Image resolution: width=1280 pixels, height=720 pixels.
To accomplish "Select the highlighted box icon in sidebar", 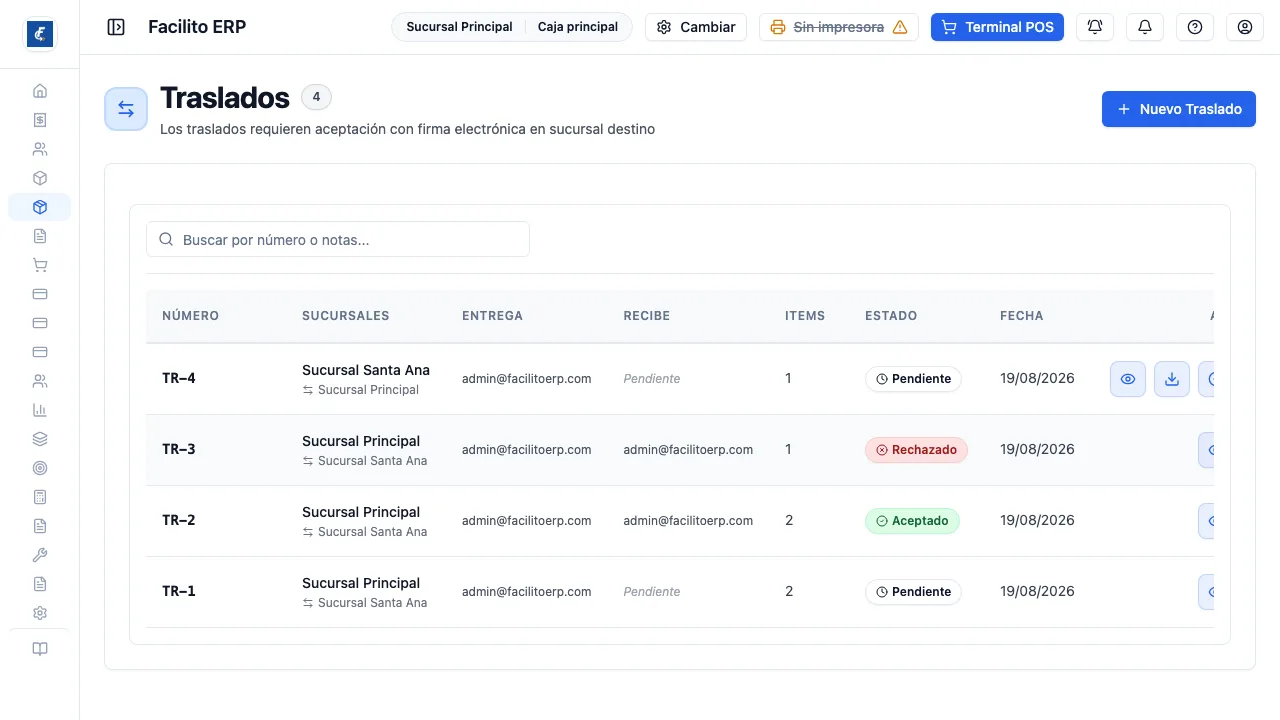I will pyautogui.click(x=40, y=207).
